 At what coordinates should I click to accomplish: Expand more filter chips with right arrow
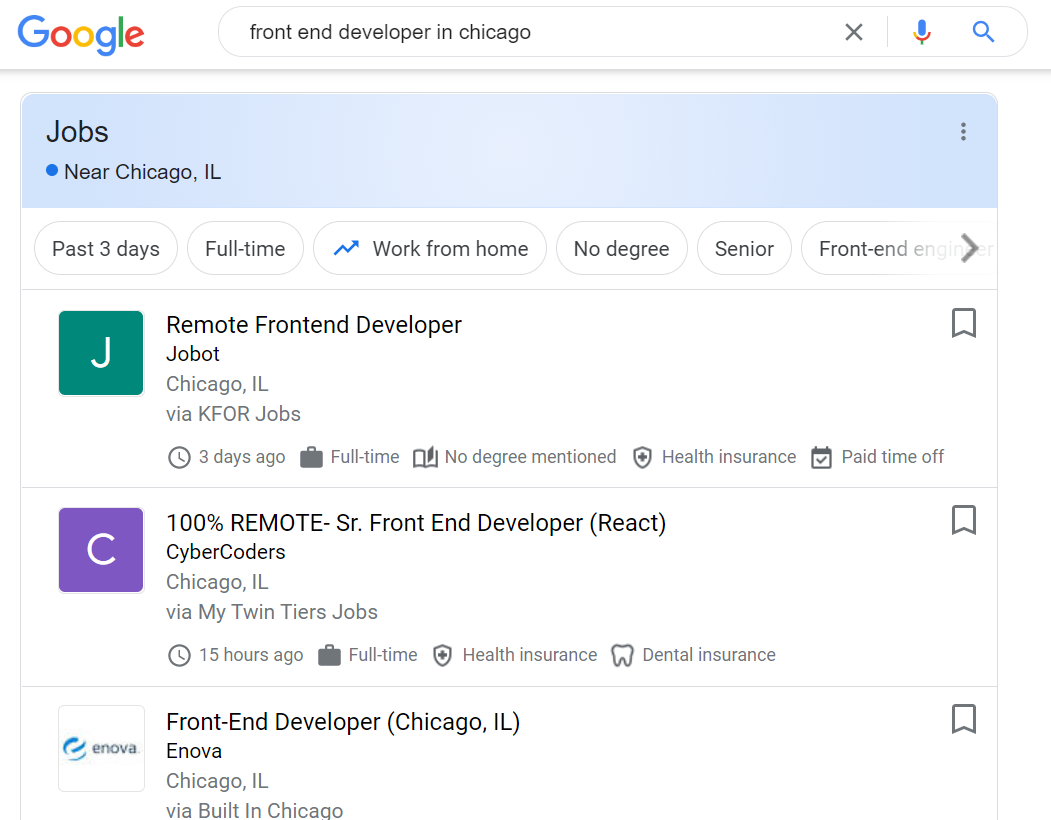click(x=968, y=248)
